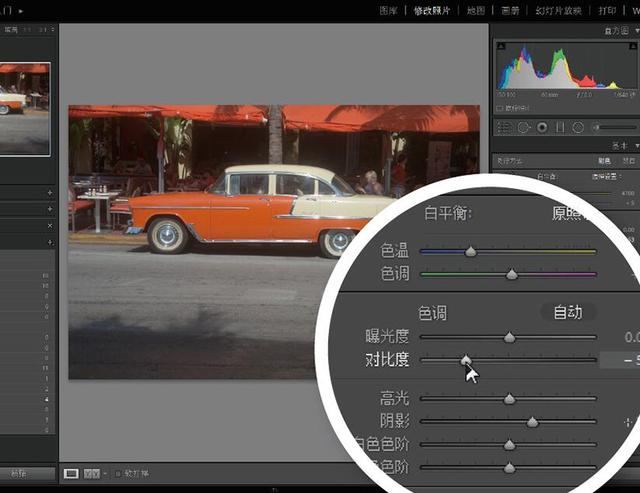Click the loupe view icon in bottom toolbar
Image resolution: width=640 pixels, height=493 pixels.
click(71, 472)
